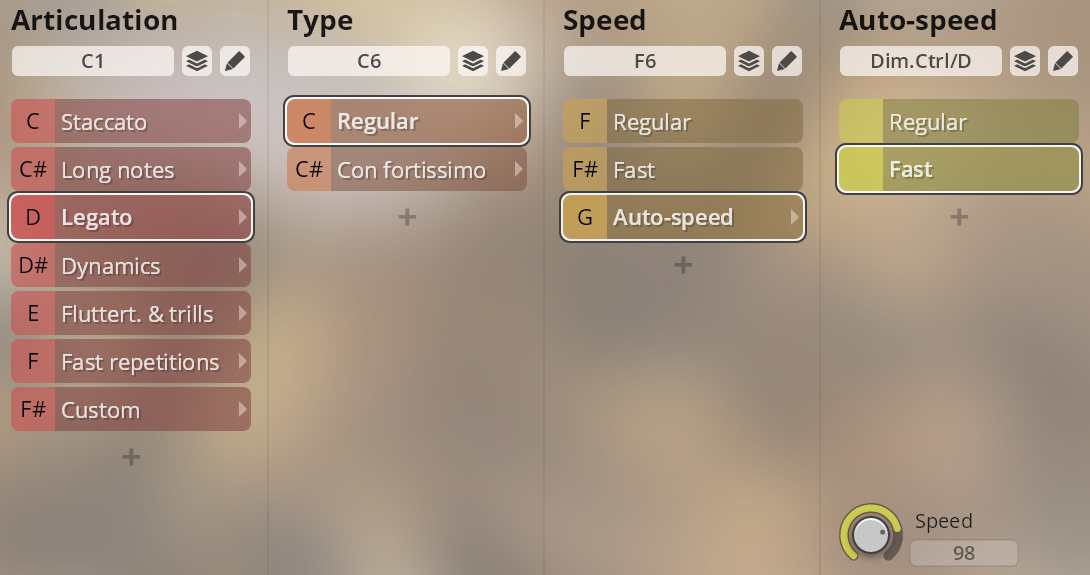1090x575 pixels.
Task: Open the Auto-speed submenu arrow in Speed
Action: tap(794, 218)
